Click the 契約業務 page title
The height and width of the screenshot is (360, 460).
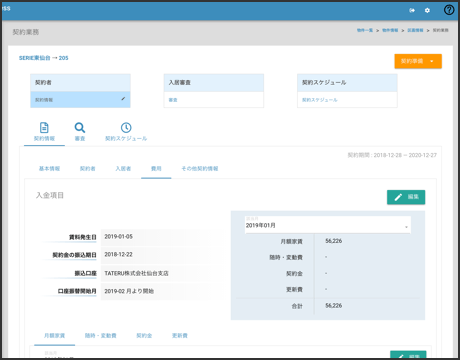point(26,32)
